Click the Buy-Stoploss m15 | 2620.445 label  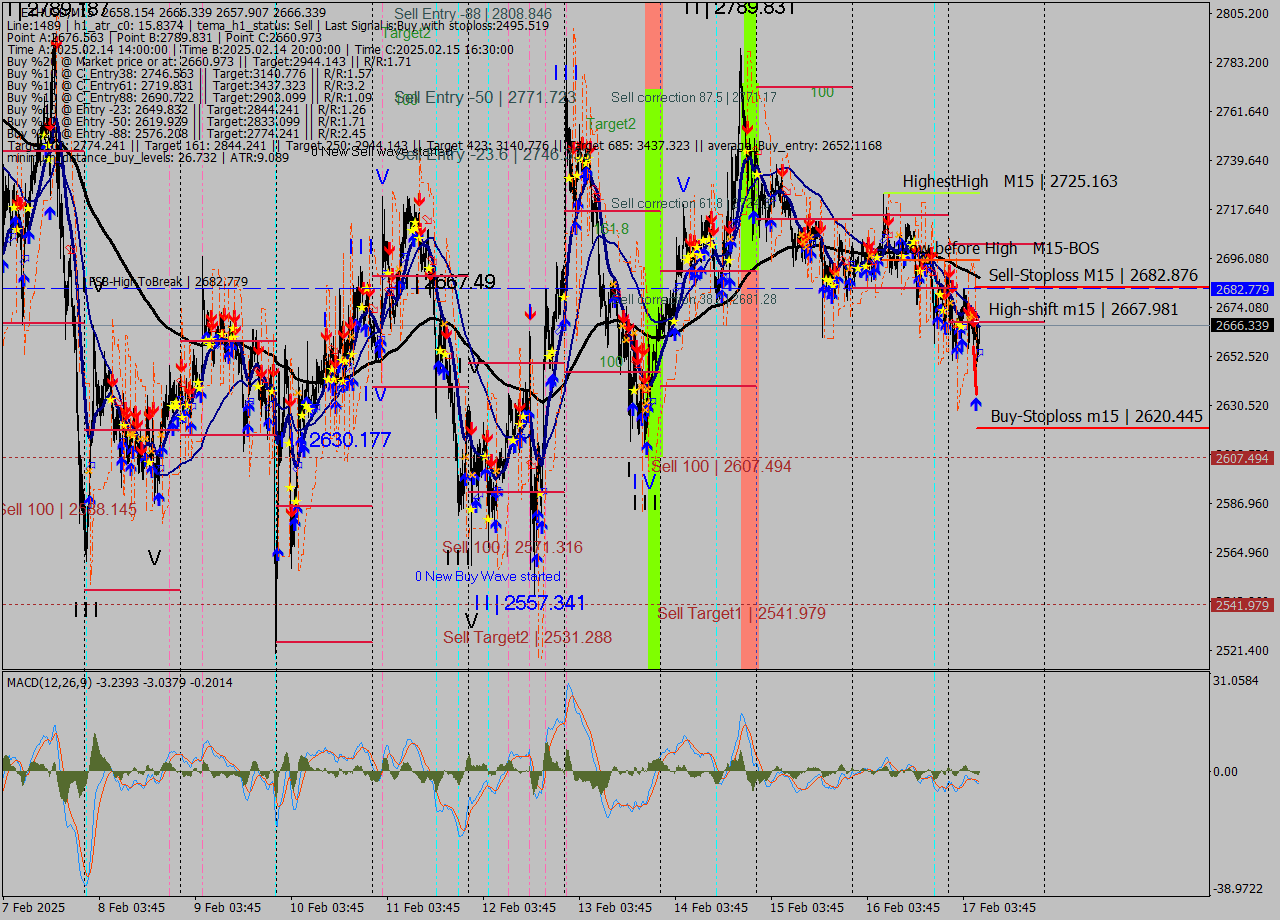1093,417
